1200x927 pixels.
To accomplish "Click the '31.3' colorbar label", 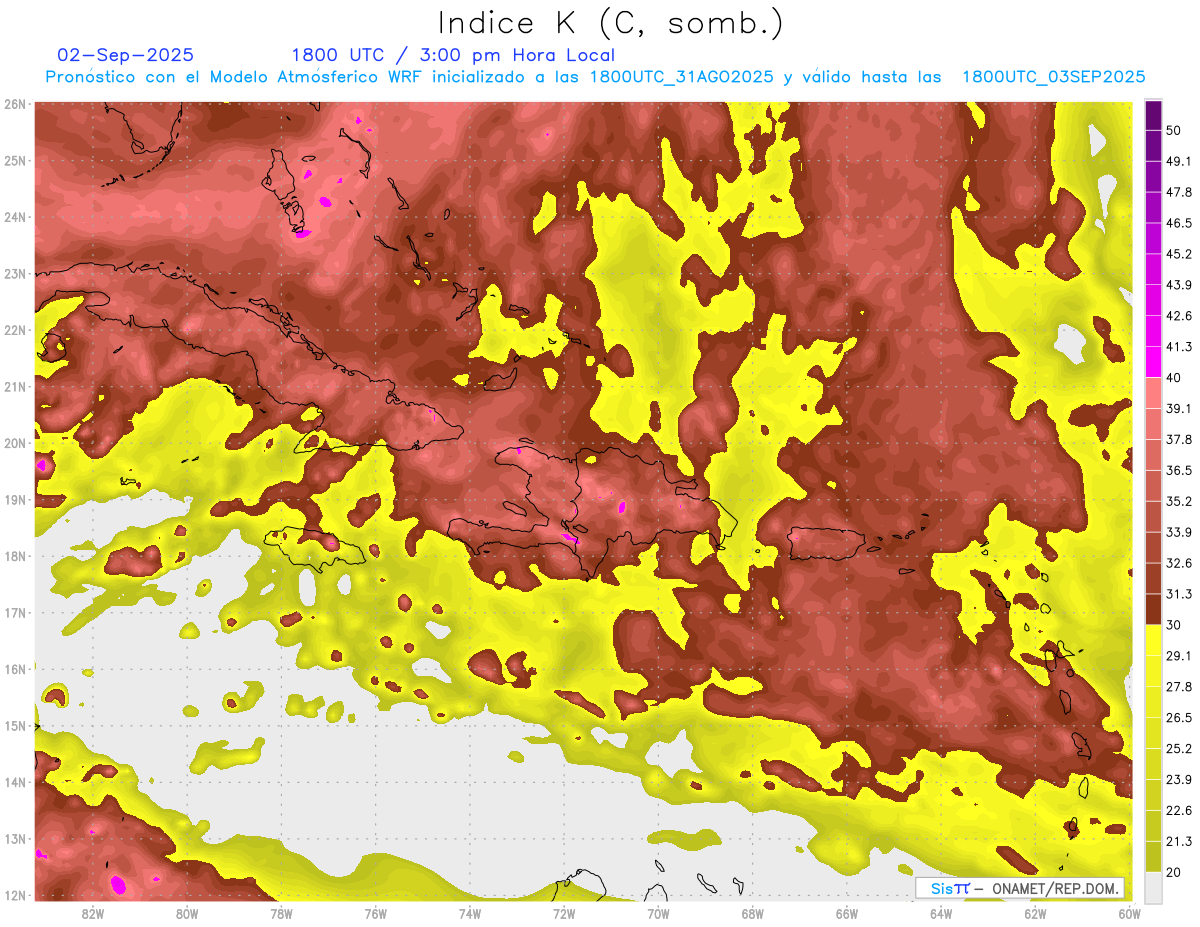I will click(1178, 594).
